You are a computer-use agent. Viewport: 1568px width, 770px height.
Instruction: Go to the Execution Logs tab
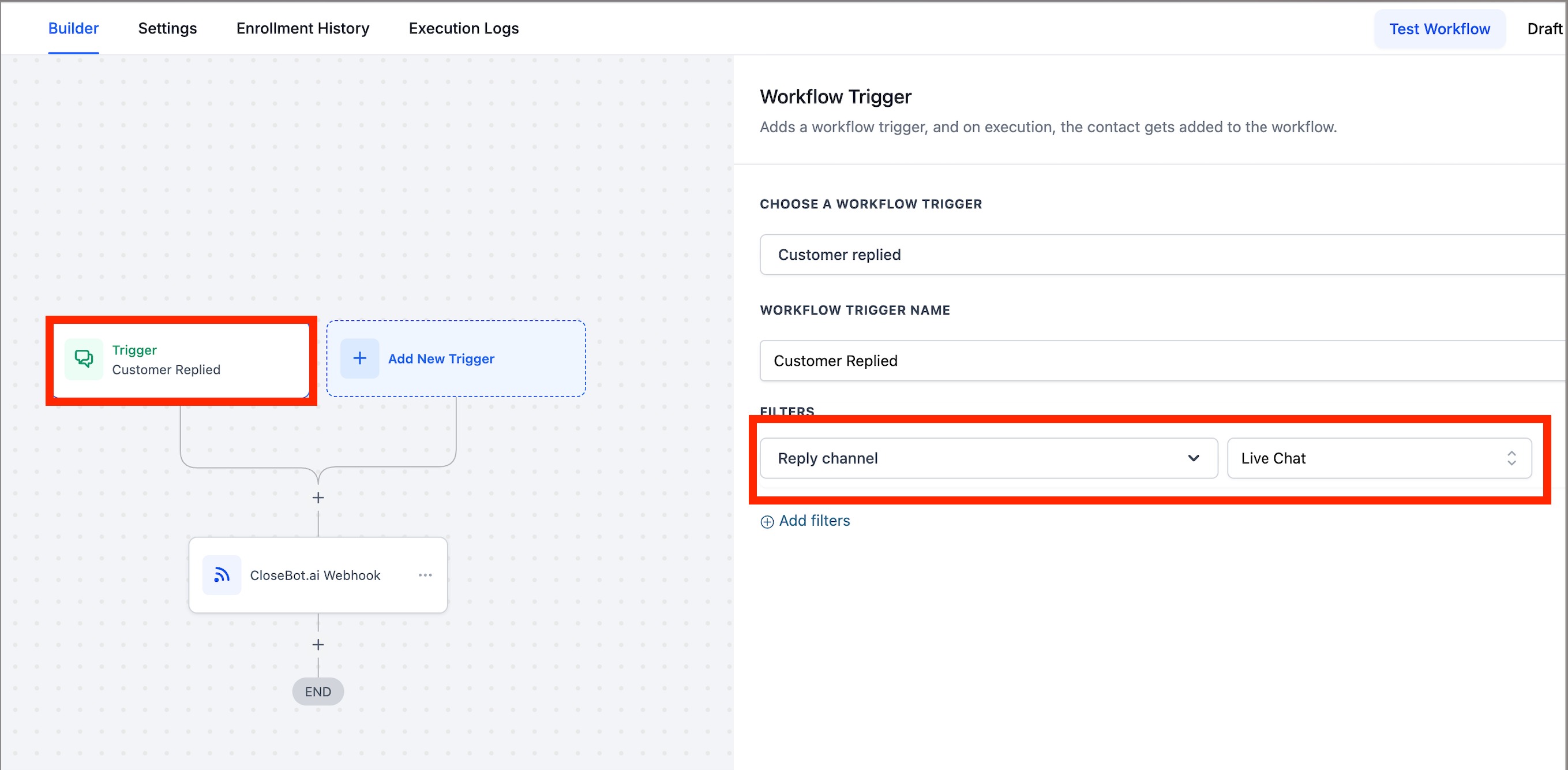click(x=463, y=29)
